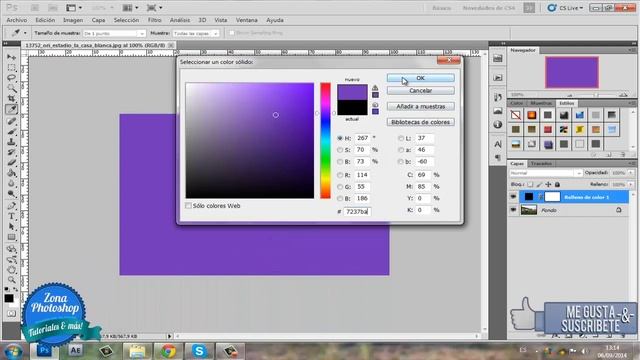Select the Lasso tool
This screenshot has width=640, height=360.
coord(11,78)
